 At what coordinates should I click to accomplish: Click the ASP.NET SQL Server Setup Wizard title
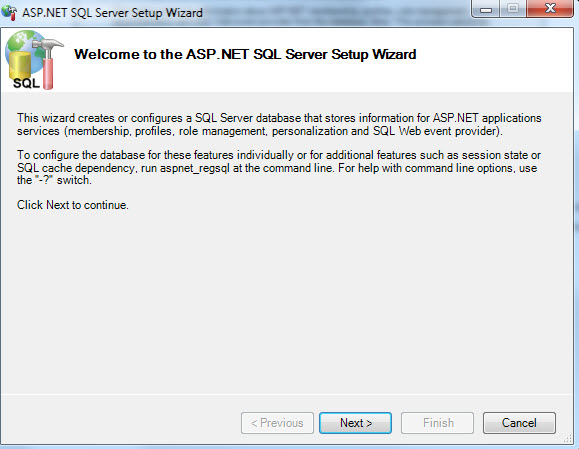(x=112, y=13)
